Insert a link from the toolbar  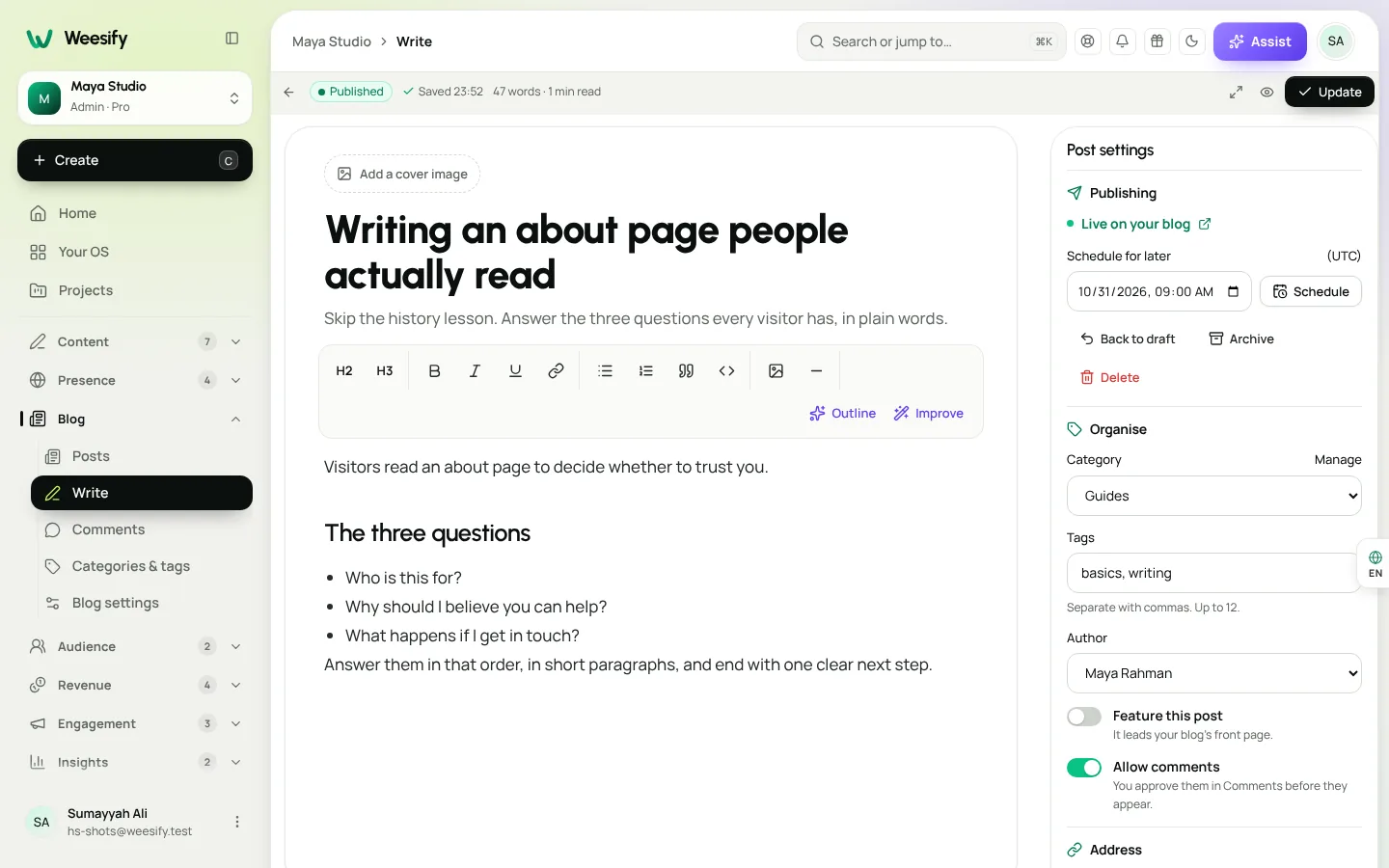point(556,370)
